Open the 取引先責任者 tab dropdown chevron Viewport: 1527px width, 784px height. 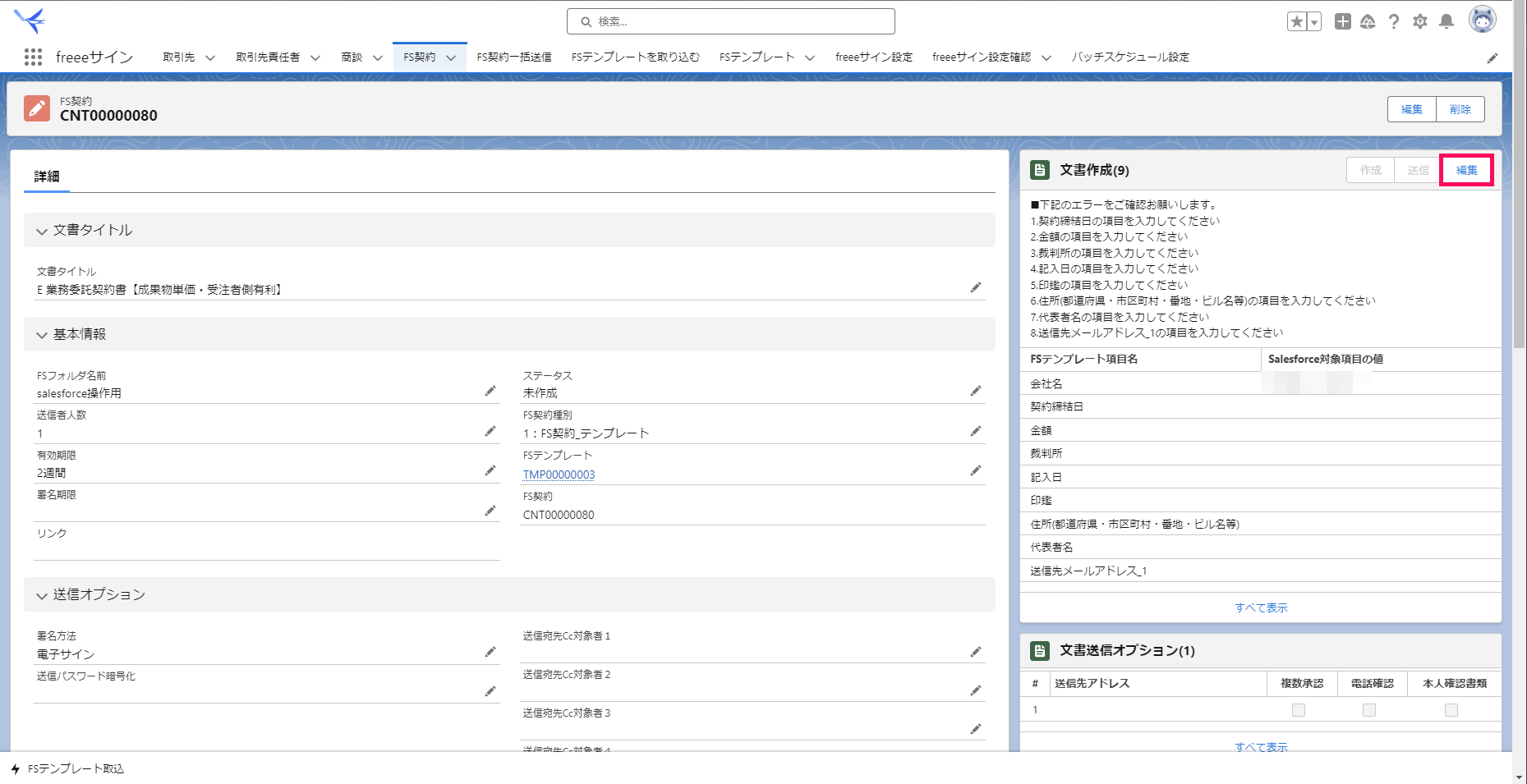315,57
